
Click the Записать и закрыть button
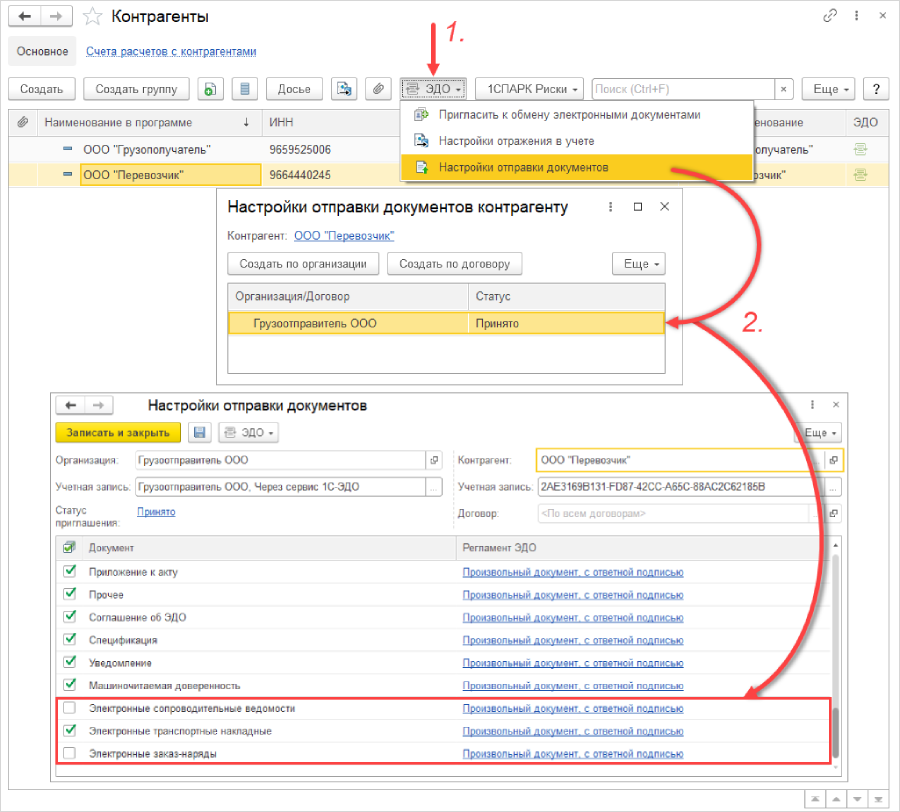click(x=118, y=433)
